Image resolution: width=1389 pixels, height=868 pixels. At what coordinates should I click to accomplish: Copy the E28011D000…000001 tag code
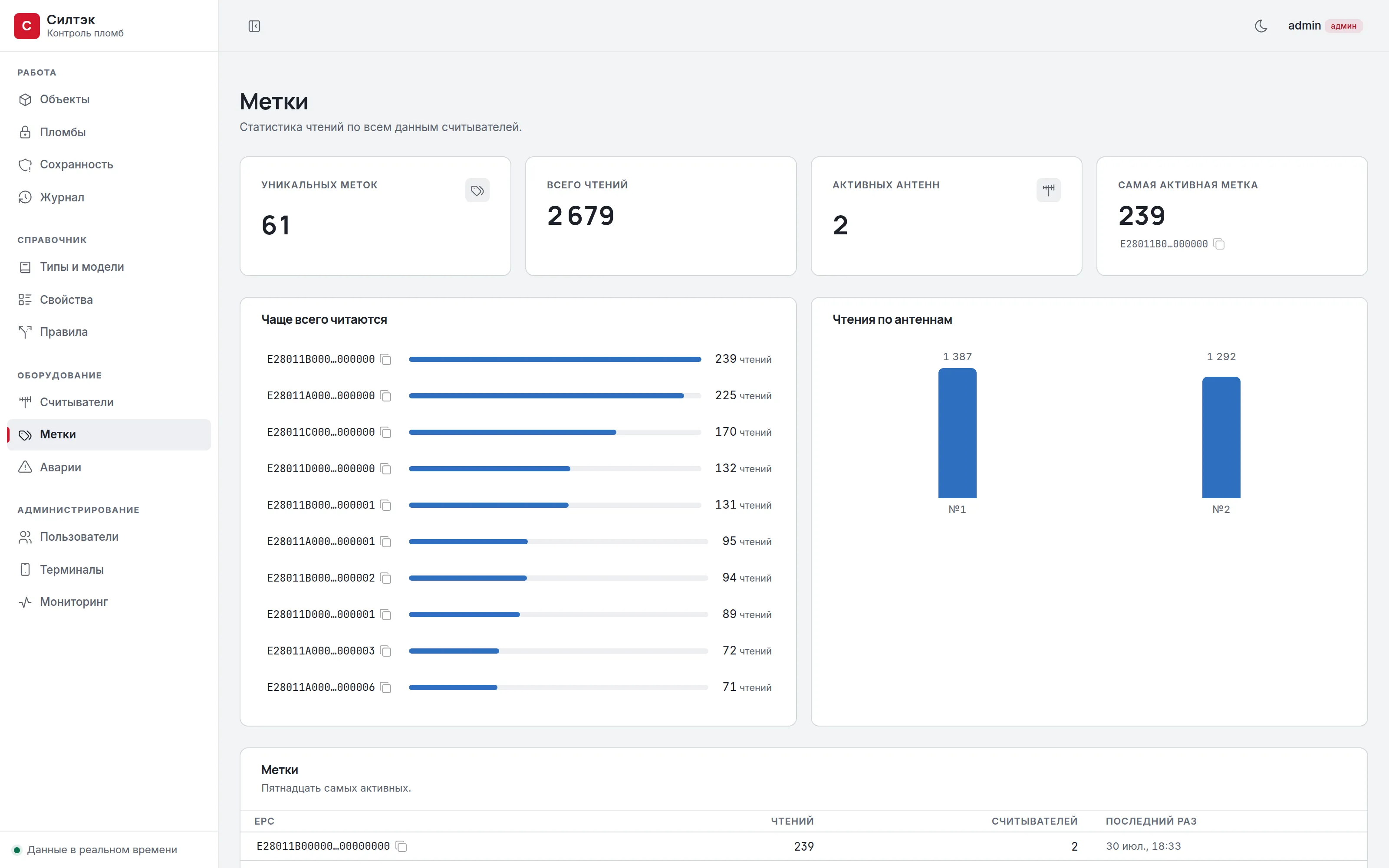(x=386, y=615)
